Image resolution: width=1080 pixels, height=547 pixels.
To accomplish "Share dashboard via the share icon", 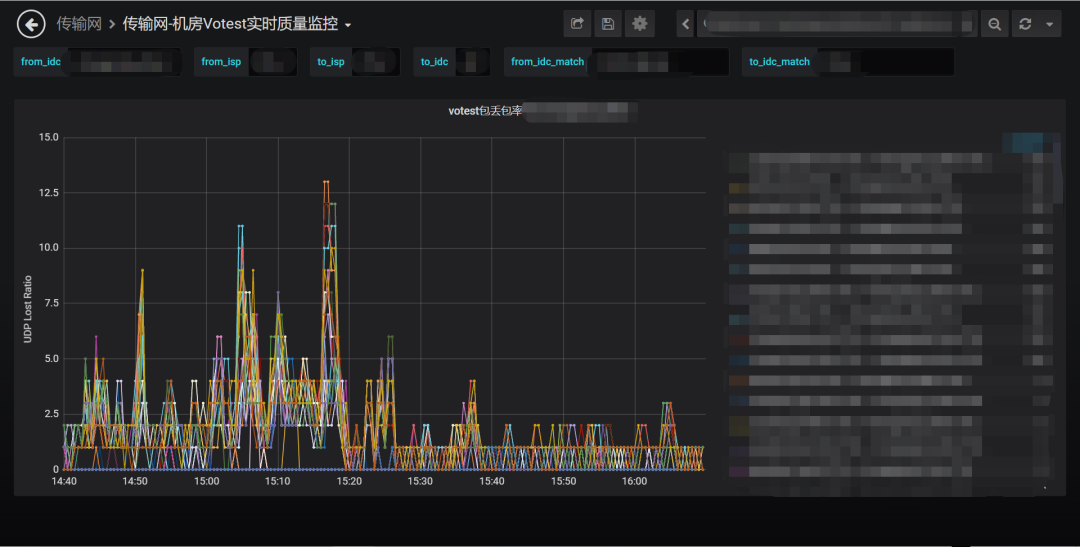I will pos(577,24).
